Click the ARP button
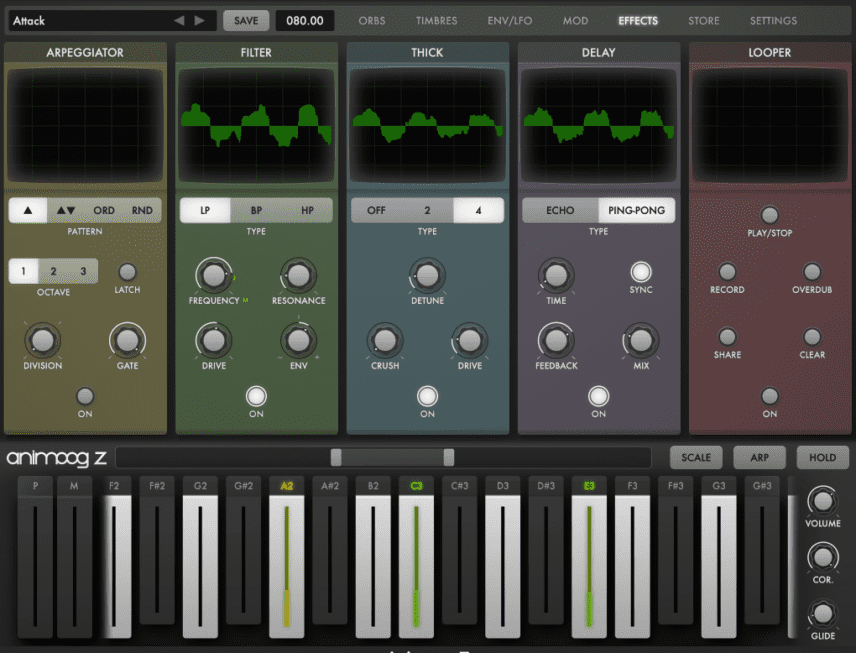Viewport: 856px width, 653px height. point(759,458)
